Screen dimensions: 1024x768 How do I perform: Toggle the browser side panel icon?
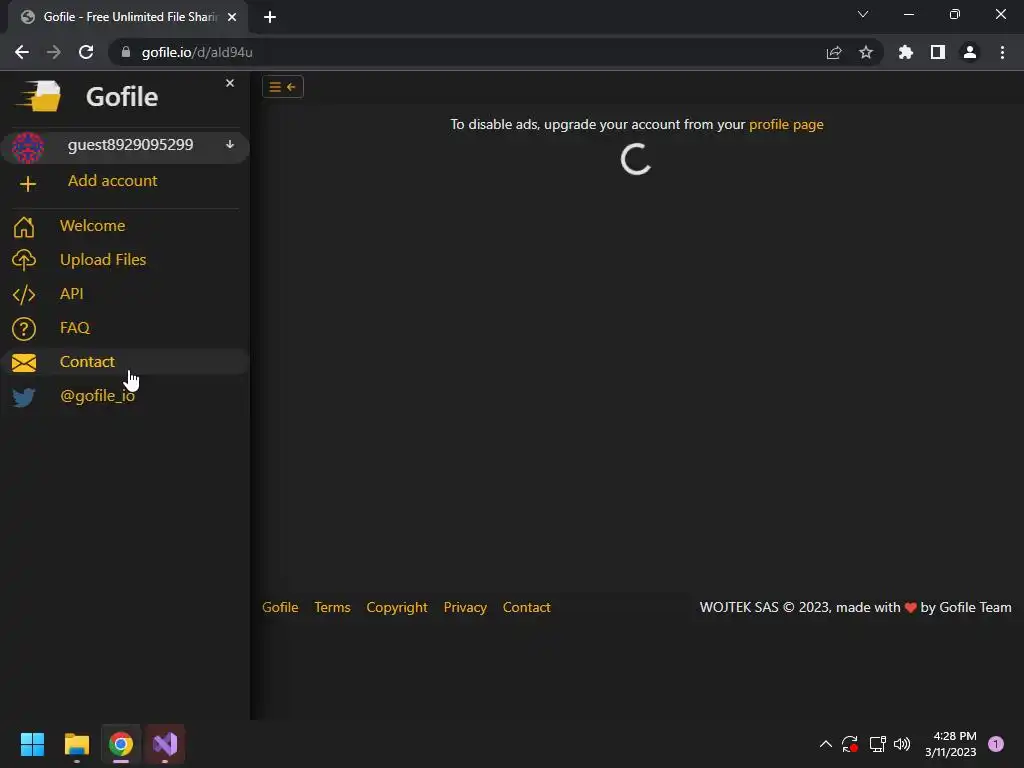[938, 52]
